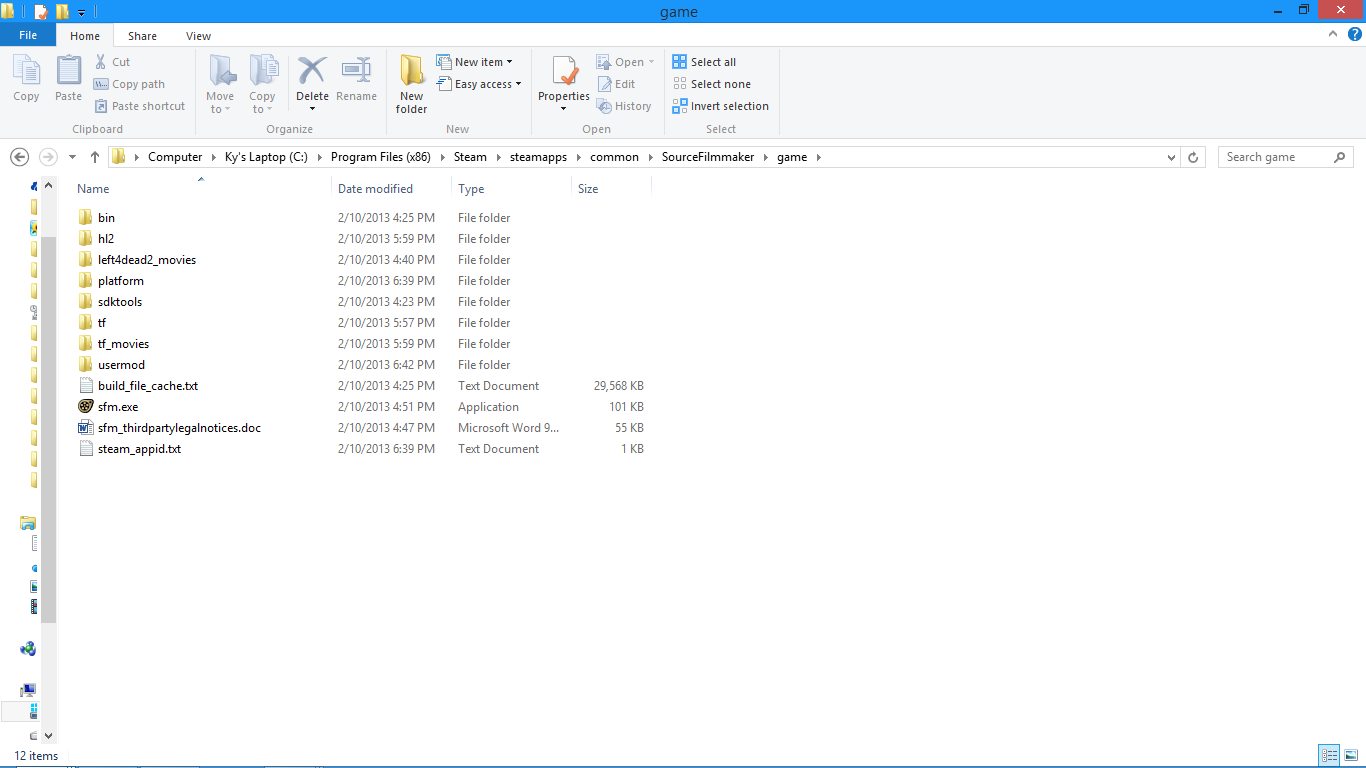
Task: Click the Properties checkmark icon
Action: click(564, 71)
